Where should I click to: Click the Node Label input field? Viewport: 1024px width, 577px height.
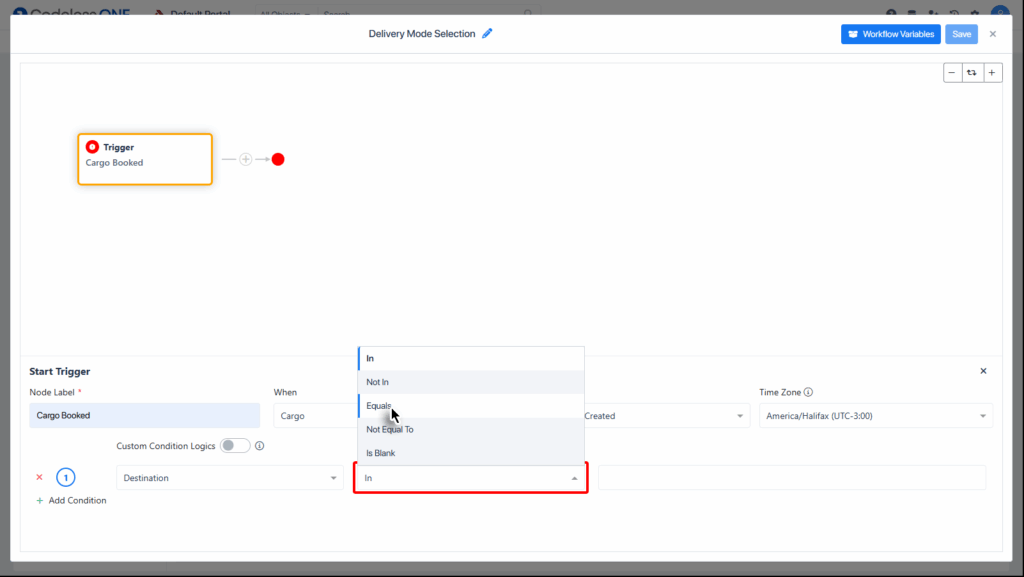pyautogui.click(x=144, y=416)
